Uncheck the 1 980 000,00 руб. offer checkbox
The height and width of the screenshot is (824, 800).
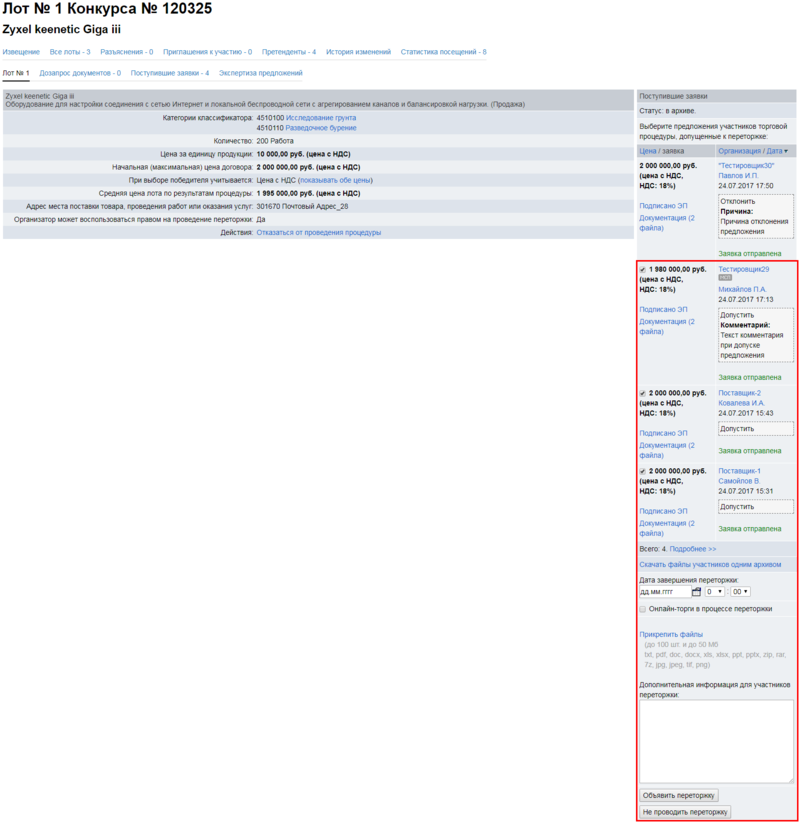(x=643, y=269)
